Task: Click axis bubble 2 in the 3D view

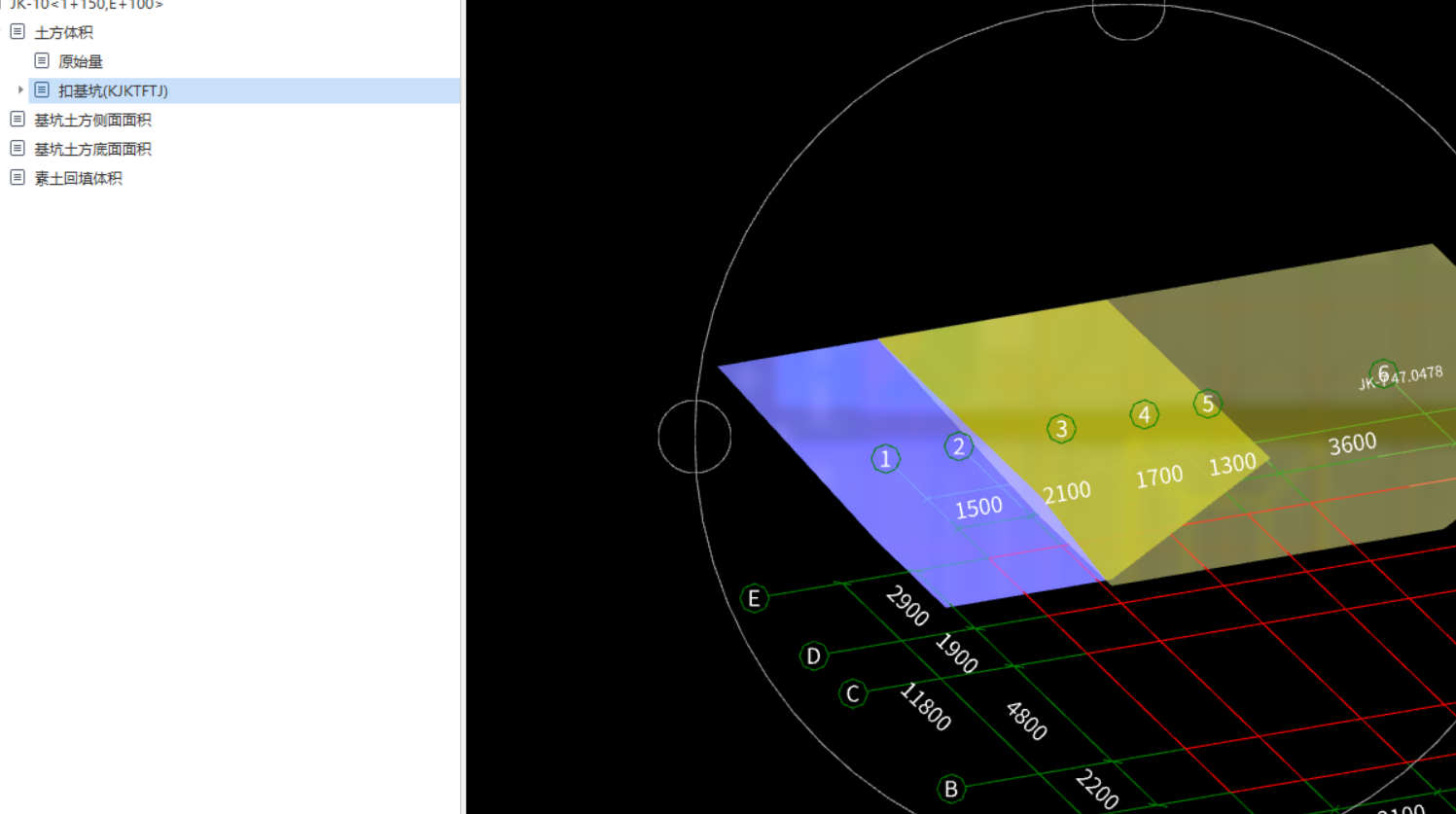Action: pyautogui.click(x=958, y=446)
